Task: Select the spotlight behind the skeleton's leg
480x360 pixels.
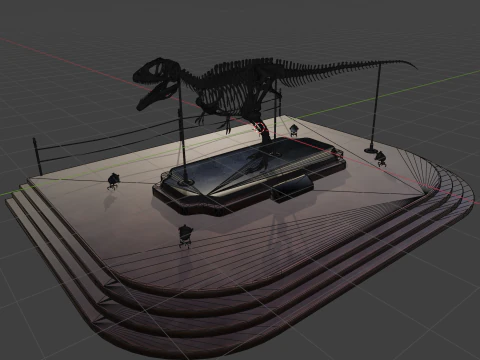Action: pyautogui.click(x=293, y=130)
